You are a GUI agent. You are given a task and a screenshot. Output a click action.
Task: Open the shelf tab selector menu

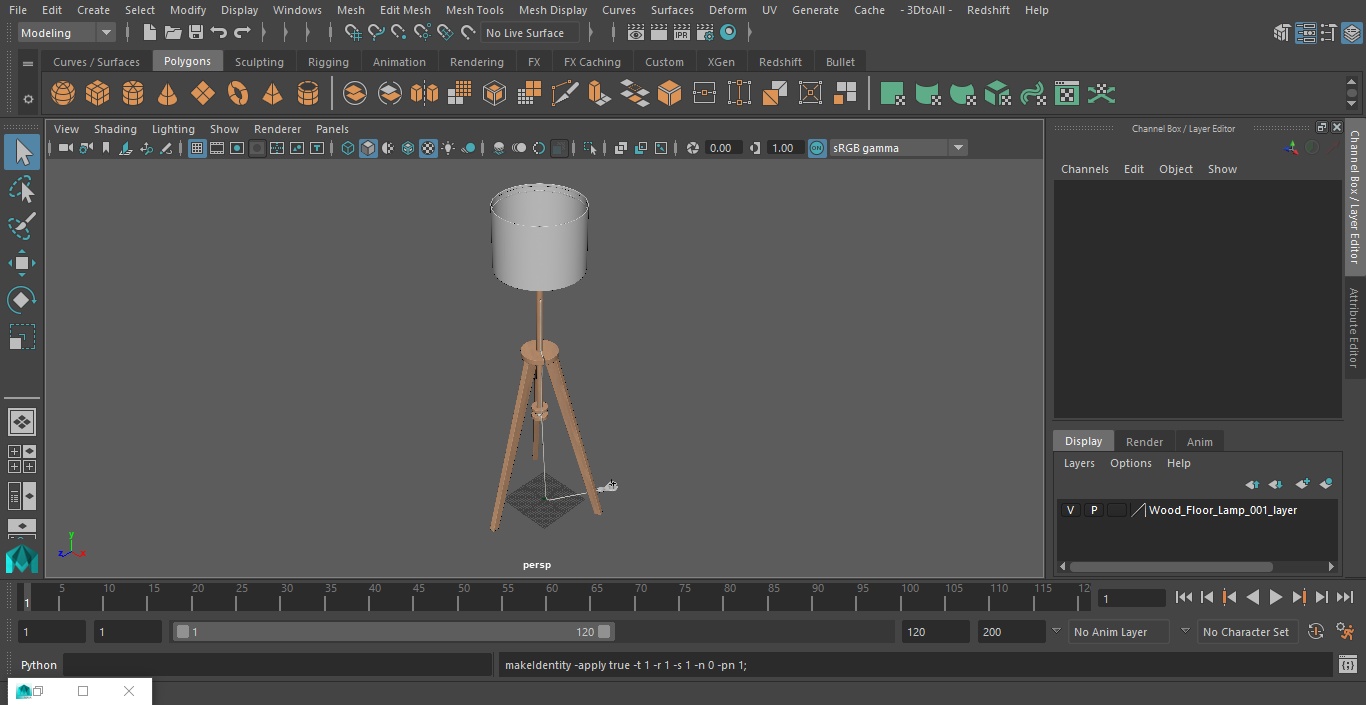(28, 63)
